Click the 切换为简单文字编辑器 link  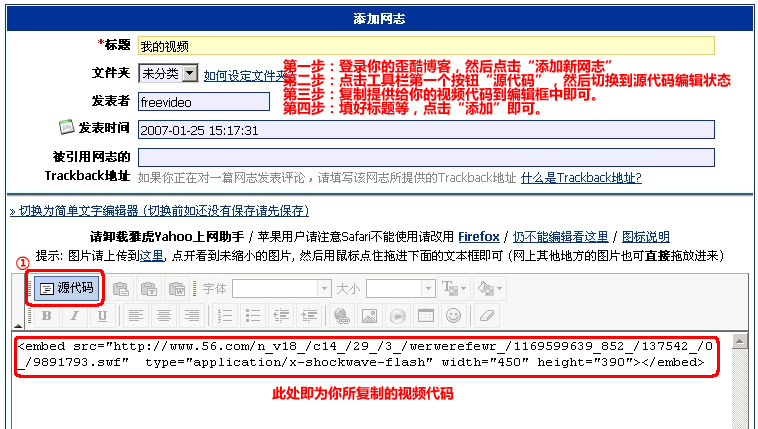160,211
